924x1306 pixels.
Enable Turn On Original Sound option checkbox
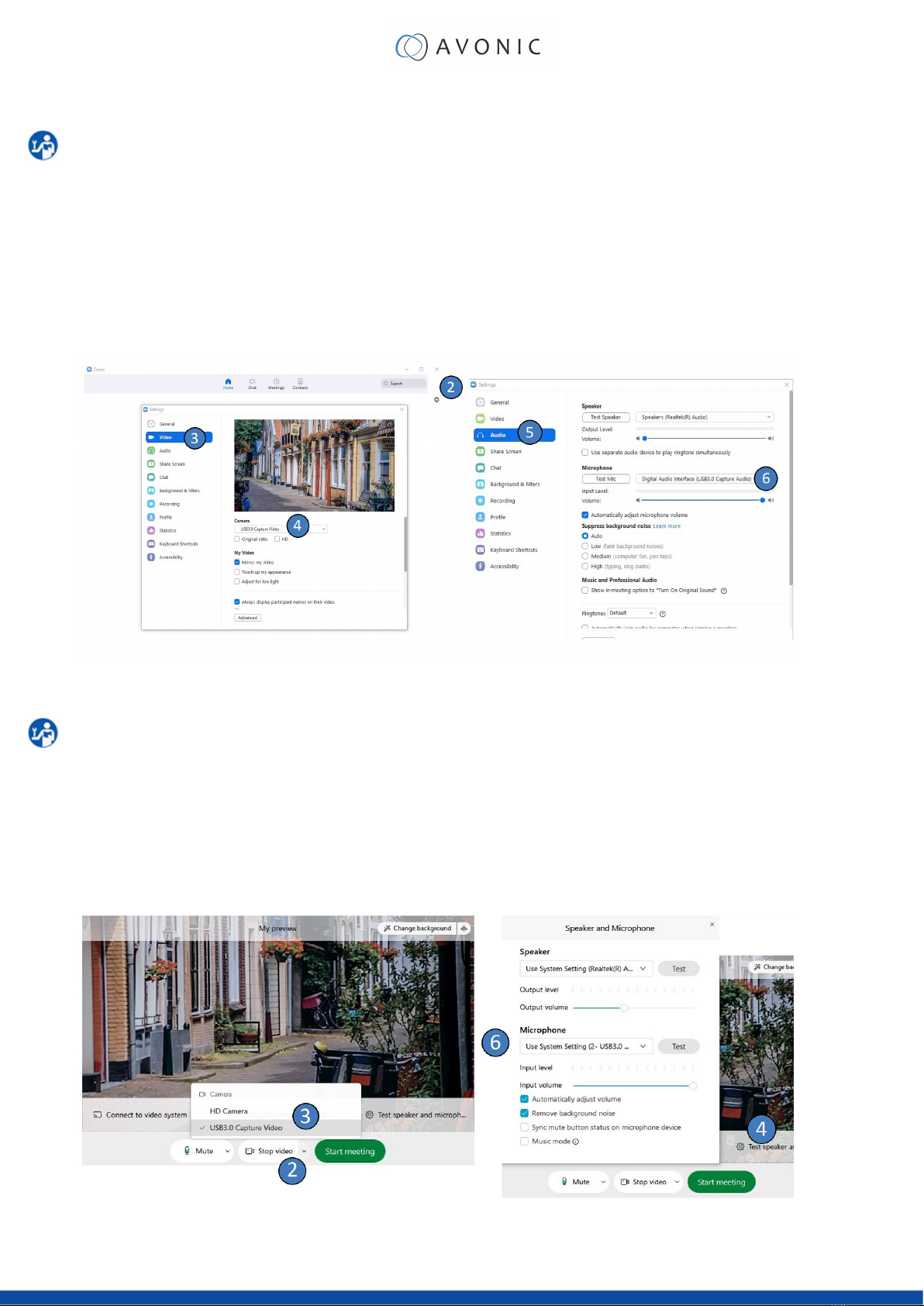[x=585, y=590]
